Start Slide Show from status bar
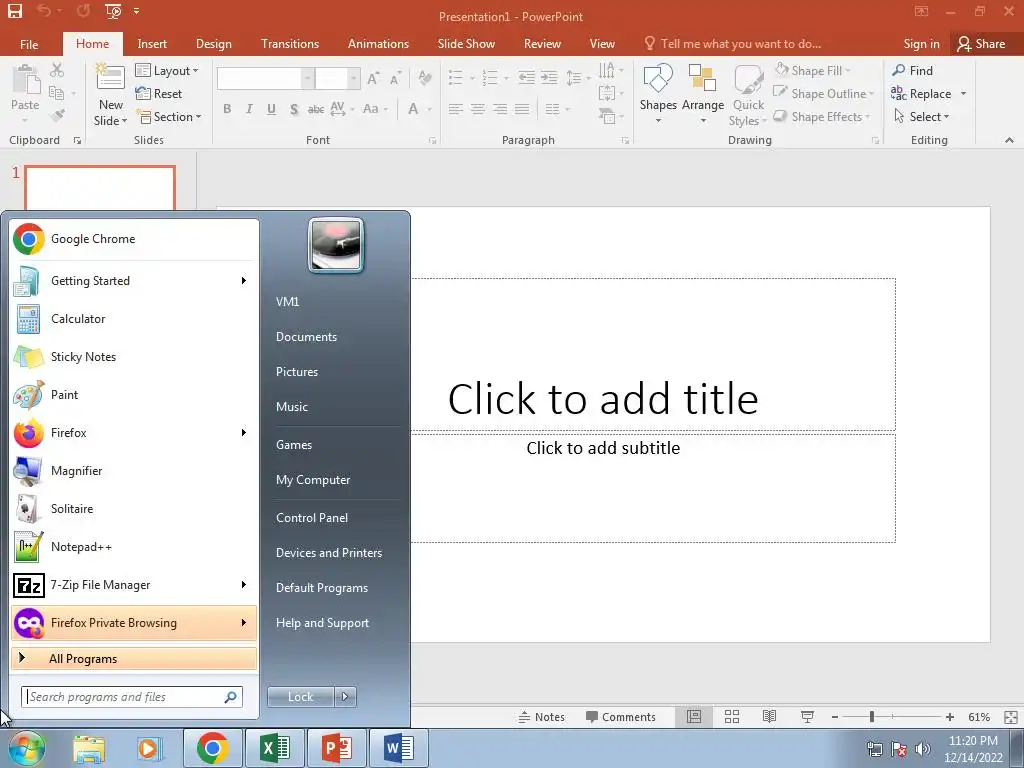This screenshot has height=768, width=1024. 807,717
